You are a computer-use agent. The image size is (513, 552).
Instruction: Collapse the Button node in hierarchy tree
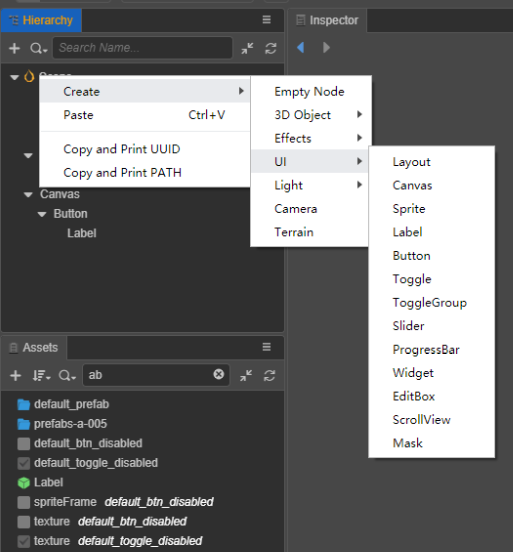(42, 214)
